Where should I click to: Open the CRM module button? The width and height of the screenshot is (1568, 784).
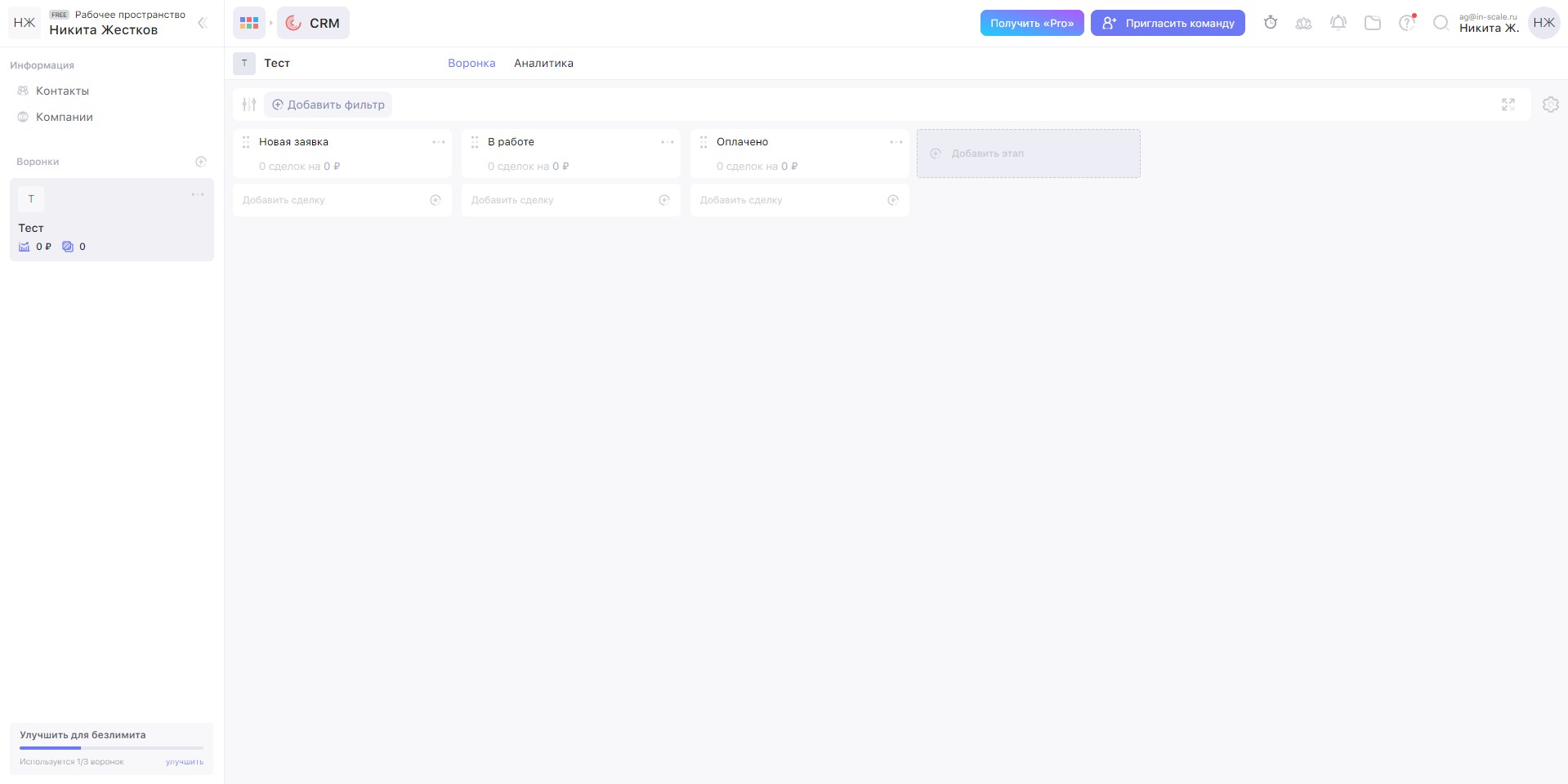[x=313, y=23]
